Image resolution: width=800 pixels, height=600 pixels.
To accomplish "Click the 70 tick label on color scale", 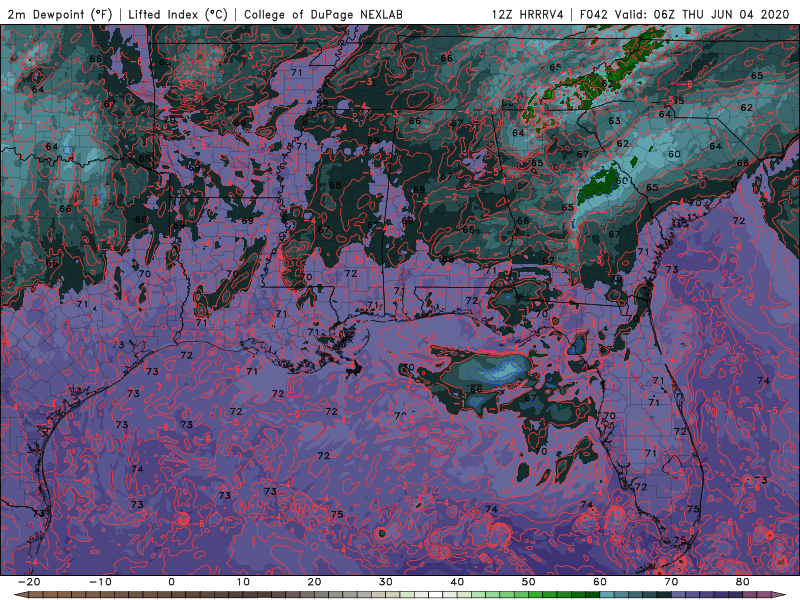I will pos(671,582).
